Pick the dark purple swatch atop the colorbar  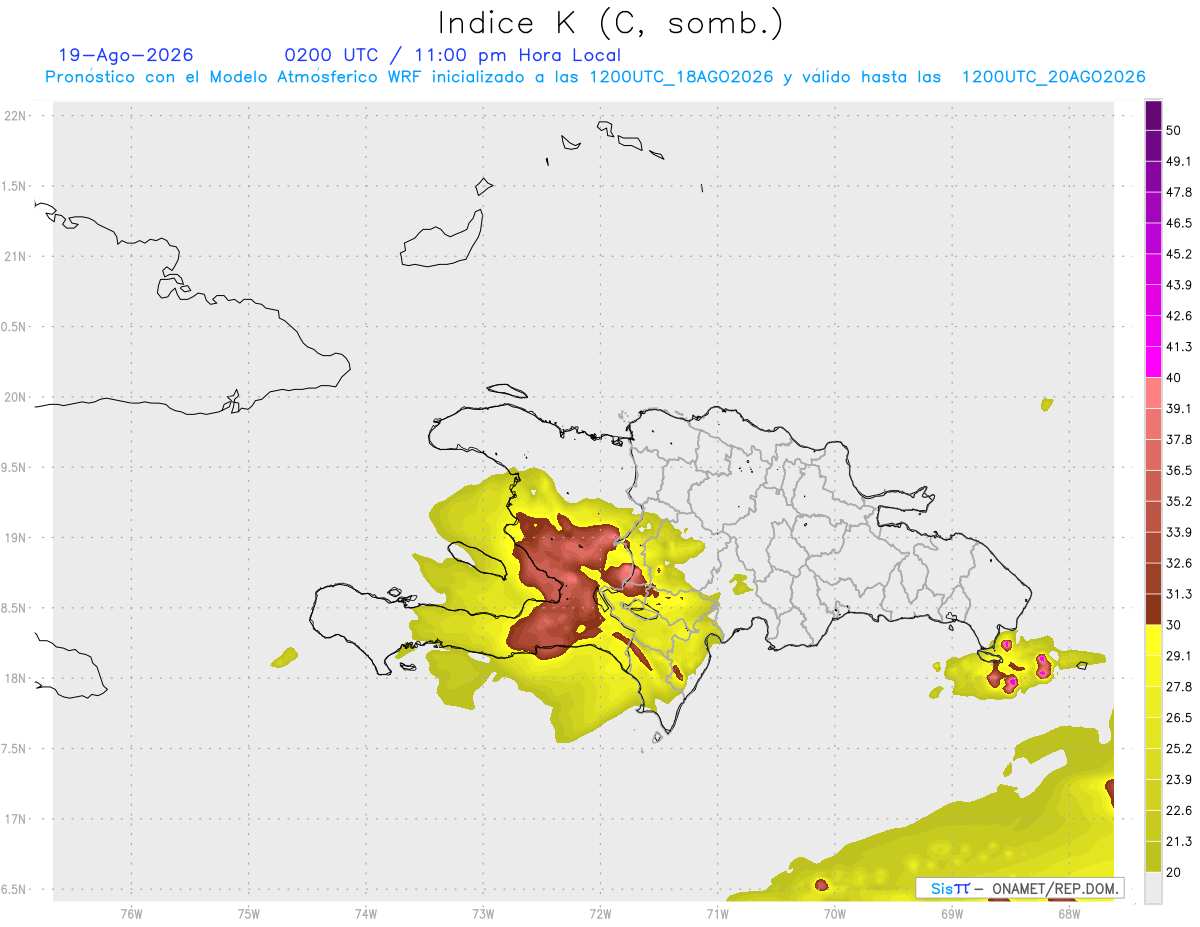pos(1153,115)
